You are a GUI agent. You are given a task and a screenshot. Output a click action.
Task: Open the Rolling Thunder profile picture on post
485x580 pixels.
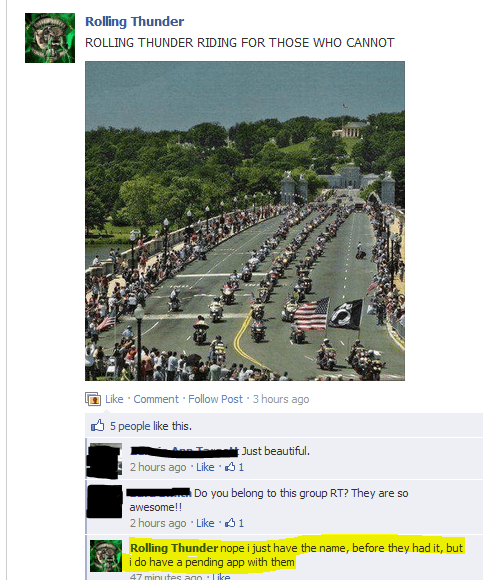[50, 38]
